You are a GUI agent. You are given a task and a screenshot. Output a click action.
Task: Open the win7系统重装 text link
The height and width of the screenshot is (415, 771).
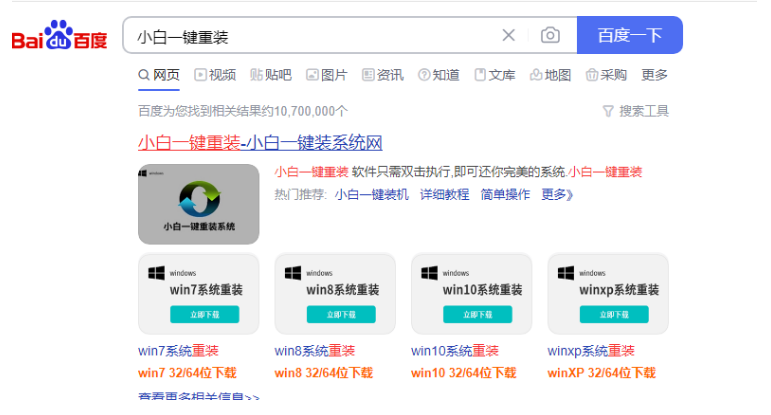pyautogui.click(x=178, y=351)
